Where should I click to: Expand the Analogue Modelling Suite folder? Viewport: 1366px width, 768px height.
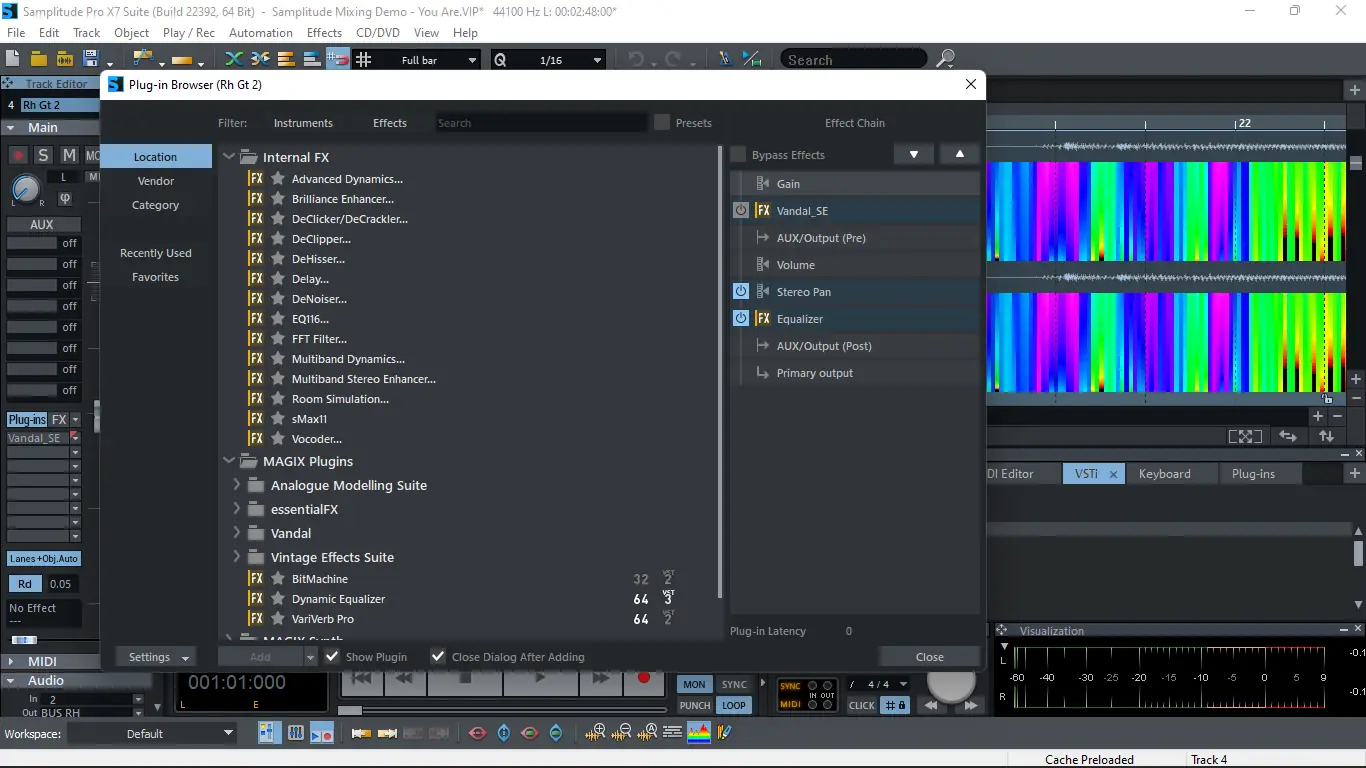pyautogui.click(x=237, y=485)
